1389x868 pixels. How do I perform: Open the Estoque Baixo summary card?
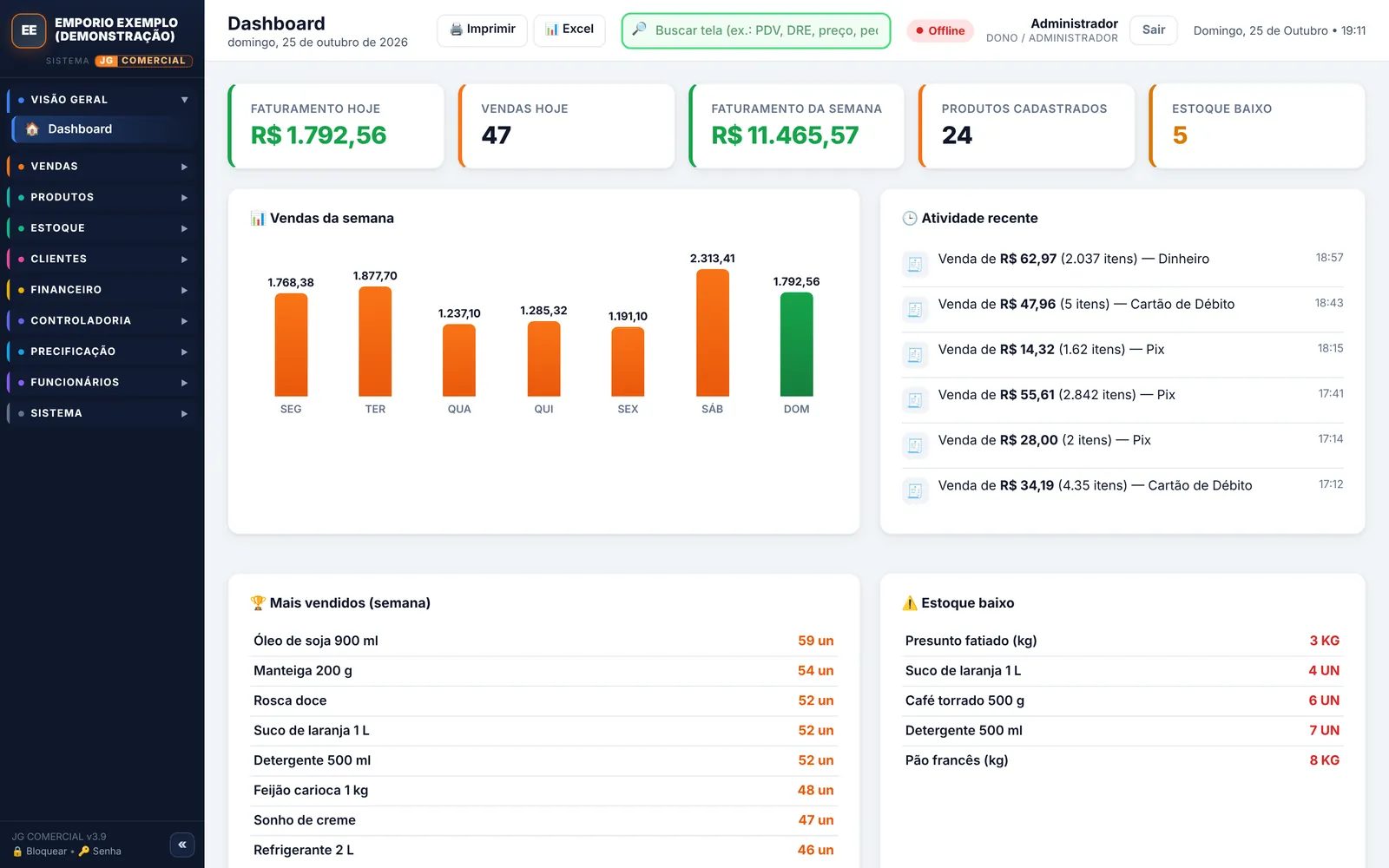pos(1257,126)
